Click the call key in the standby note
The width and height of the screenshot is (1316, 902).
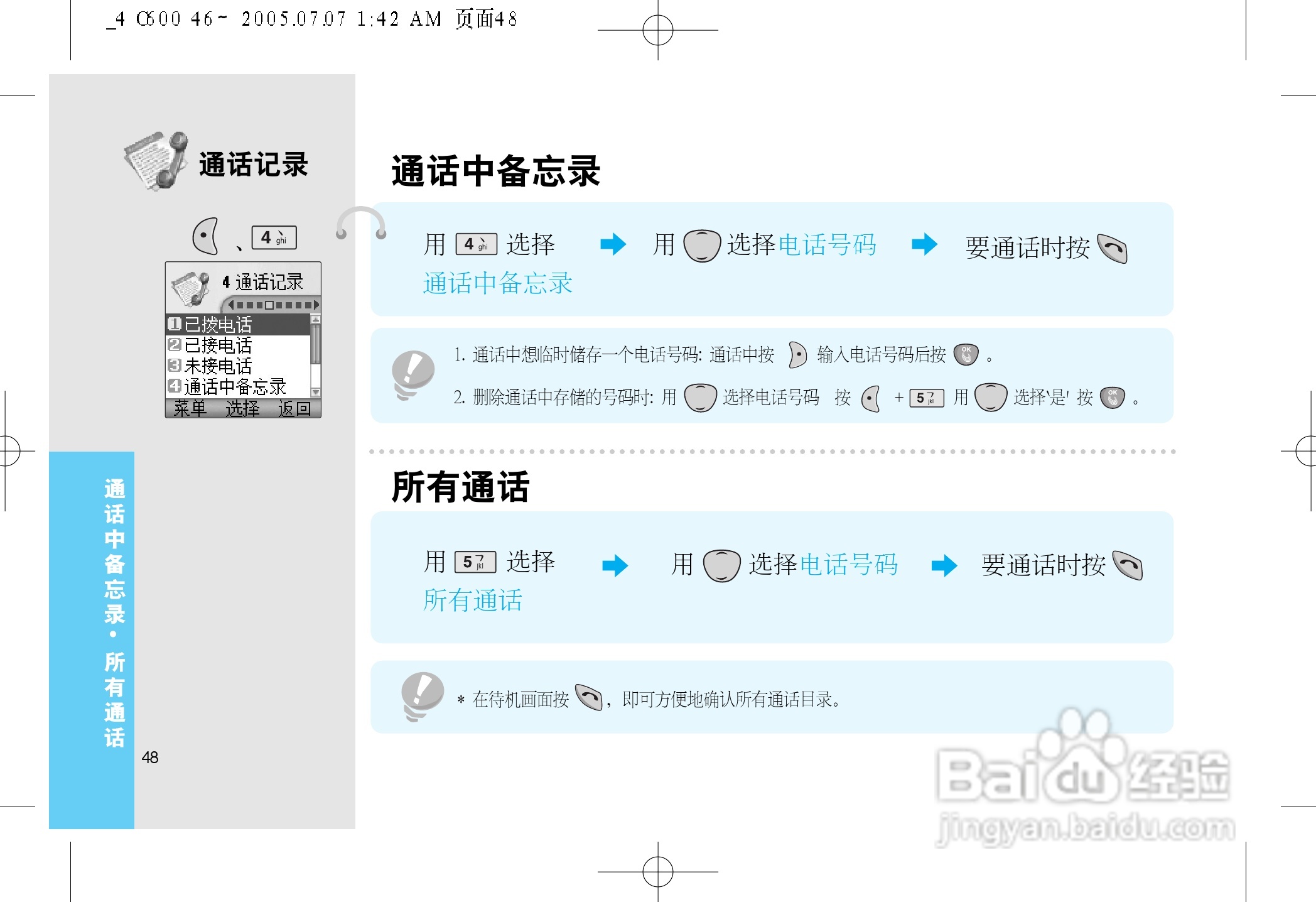589,697
